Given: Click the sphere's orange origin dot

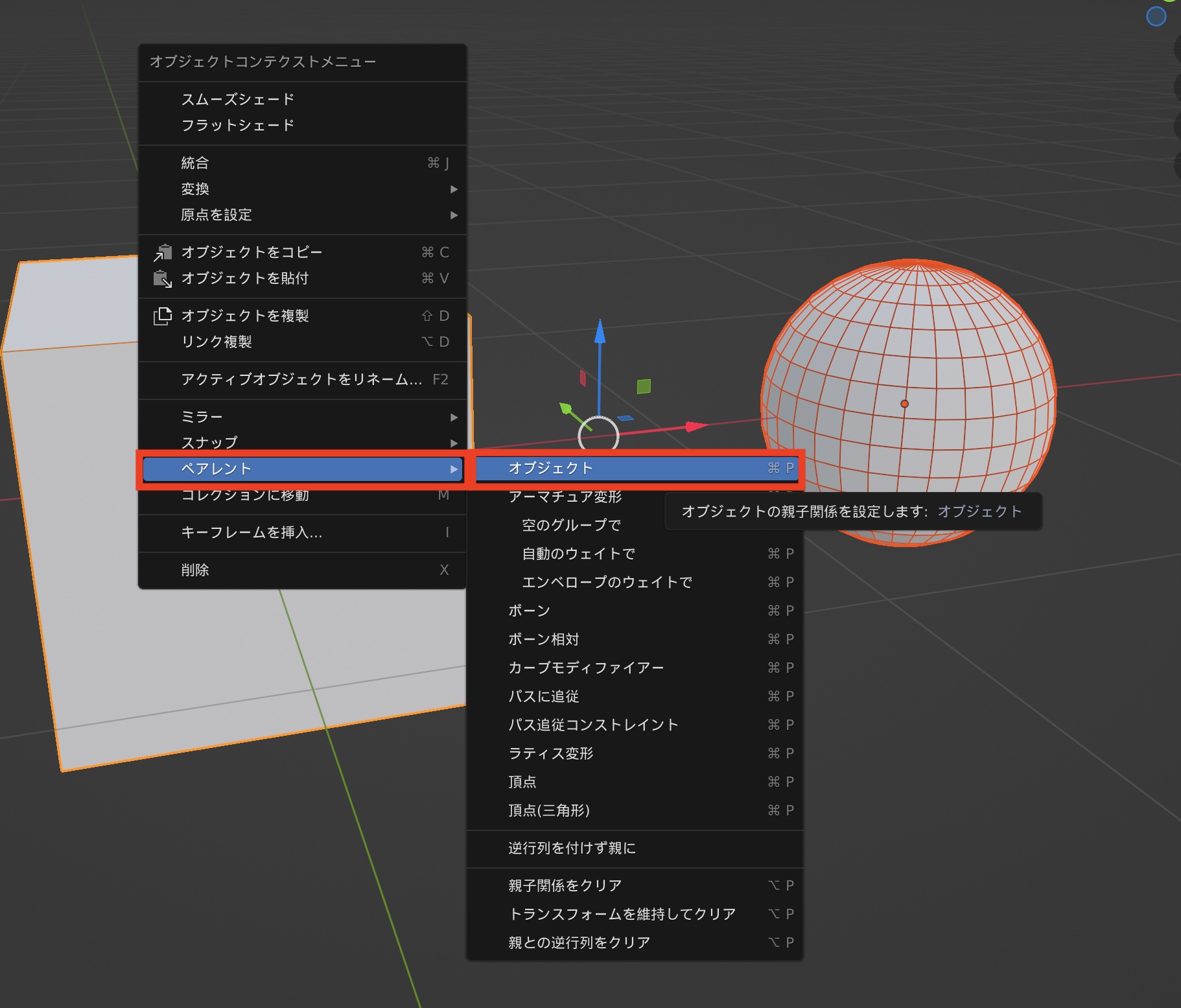Looking at the screenshot, I should tap(904, 404).
